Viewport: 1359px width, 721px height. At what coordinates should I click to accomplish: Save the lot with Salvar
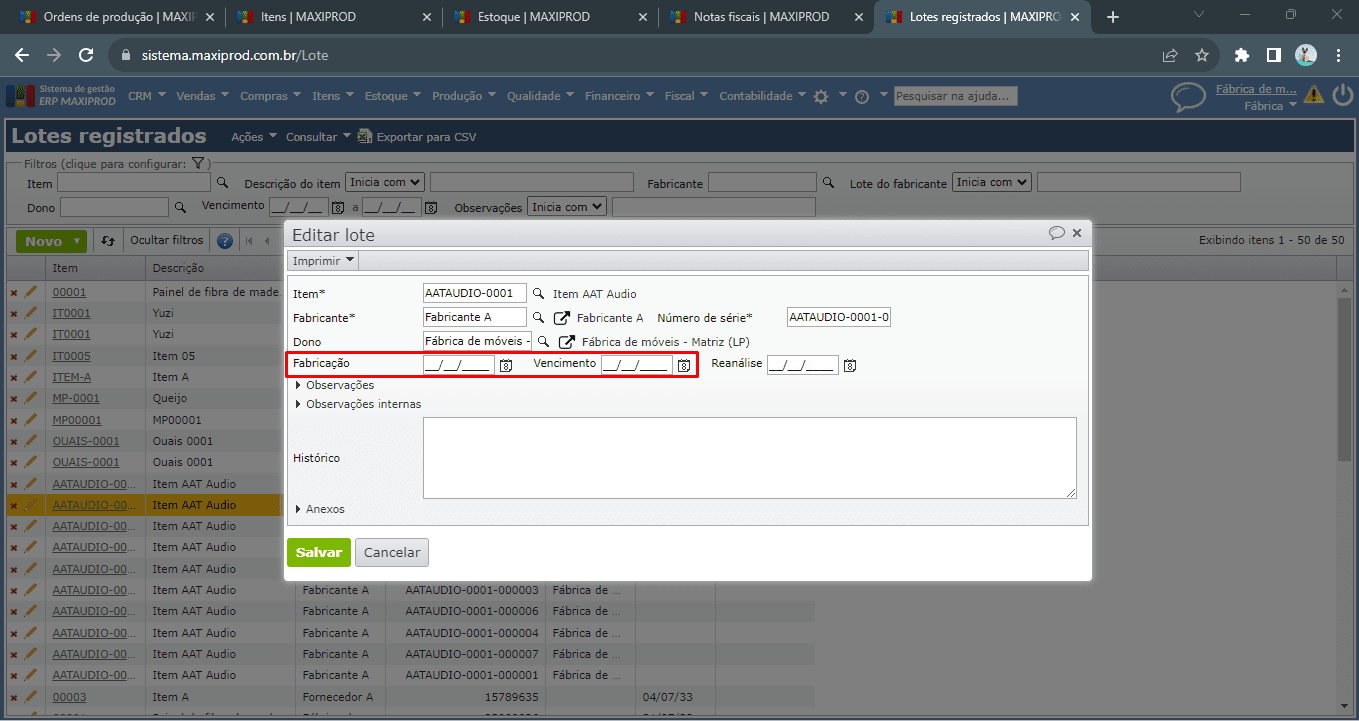click(x=319, y=552)
